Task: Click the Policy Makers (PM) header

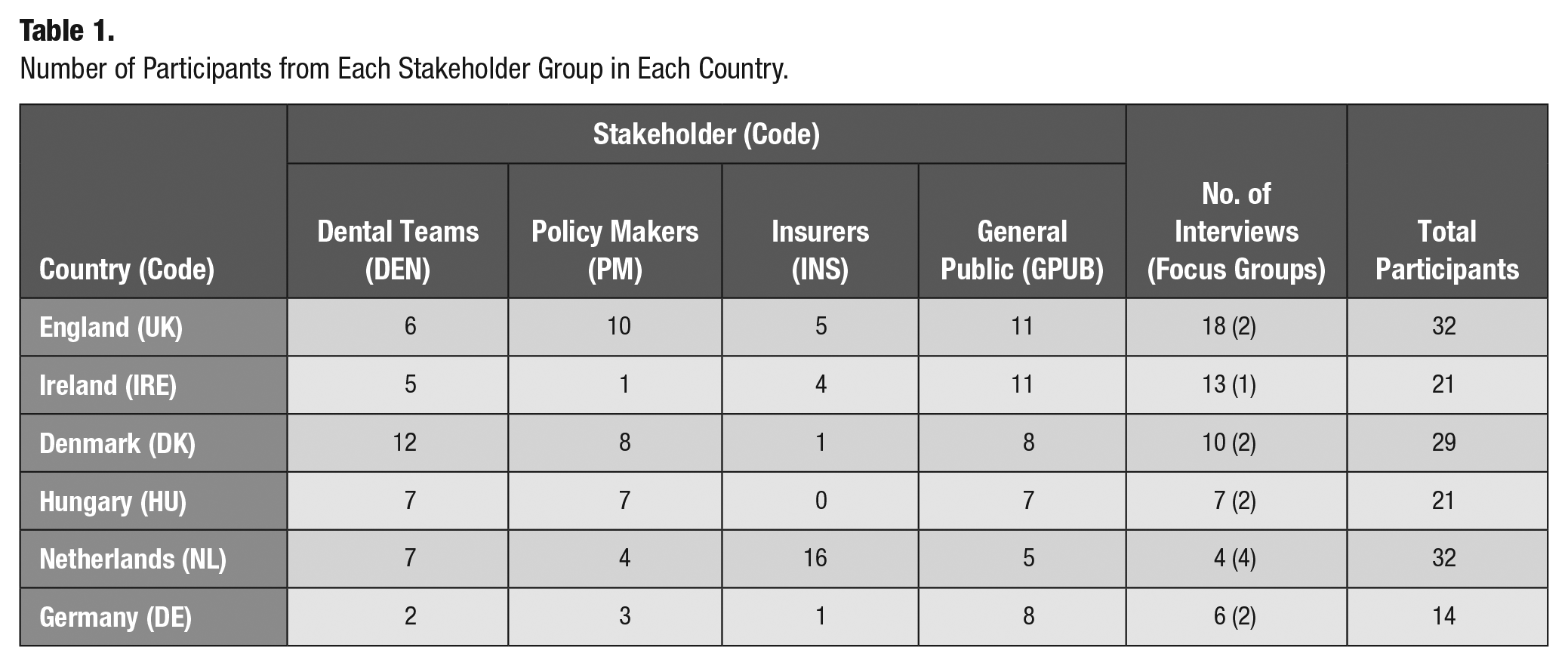Action: click(615, 231)
